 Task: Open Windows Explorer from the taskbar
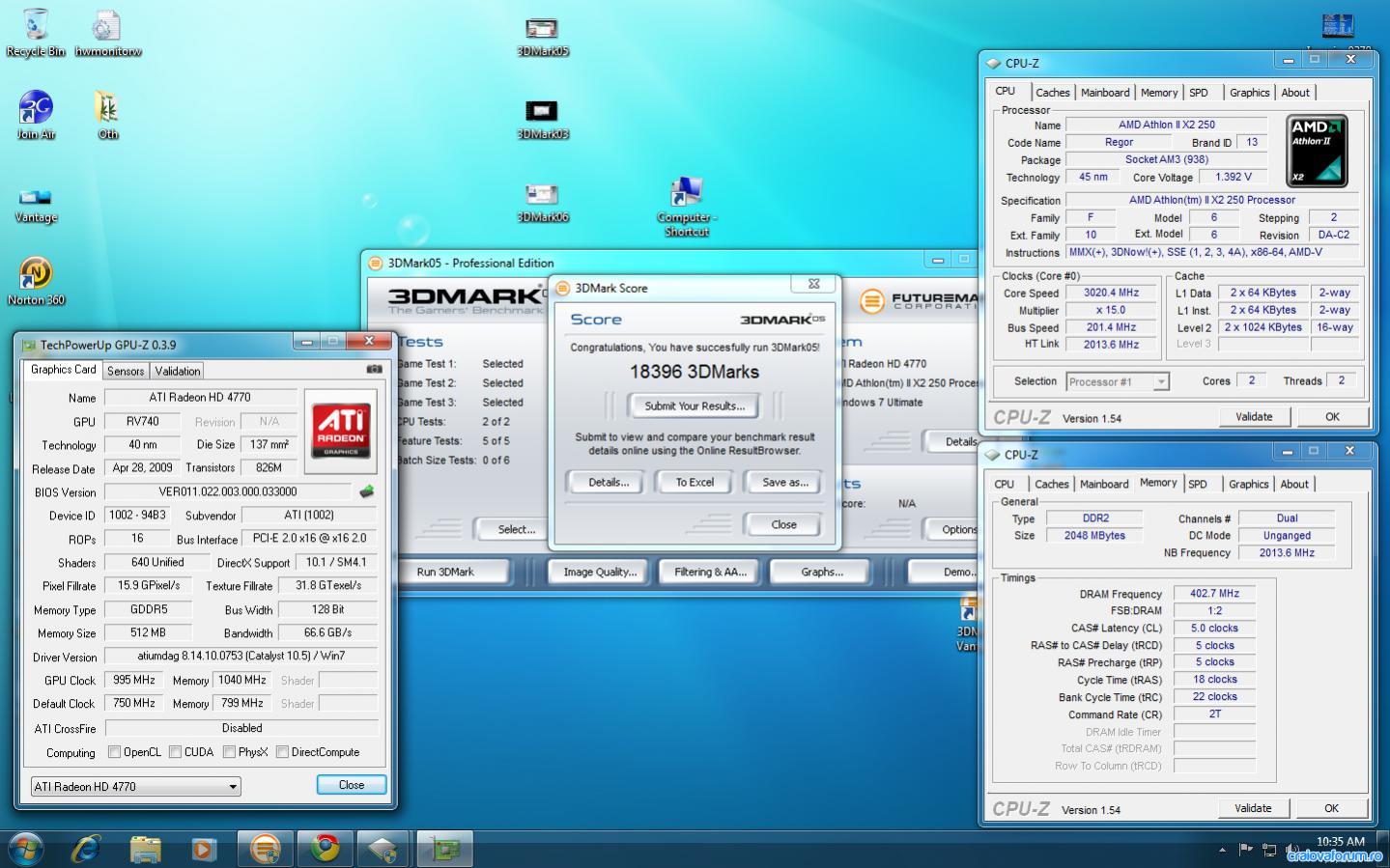pyautogui.click(x=145, y=849)
